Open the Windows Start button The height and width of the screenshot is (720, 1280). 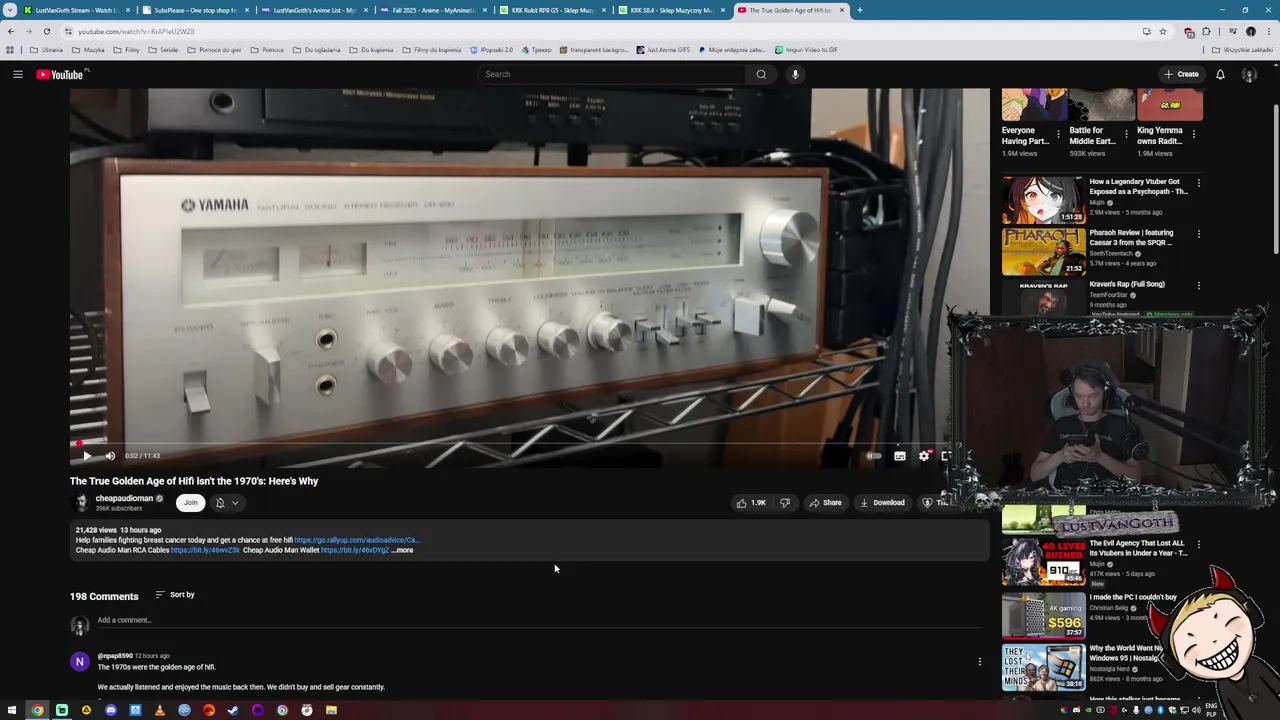(12, 710)
